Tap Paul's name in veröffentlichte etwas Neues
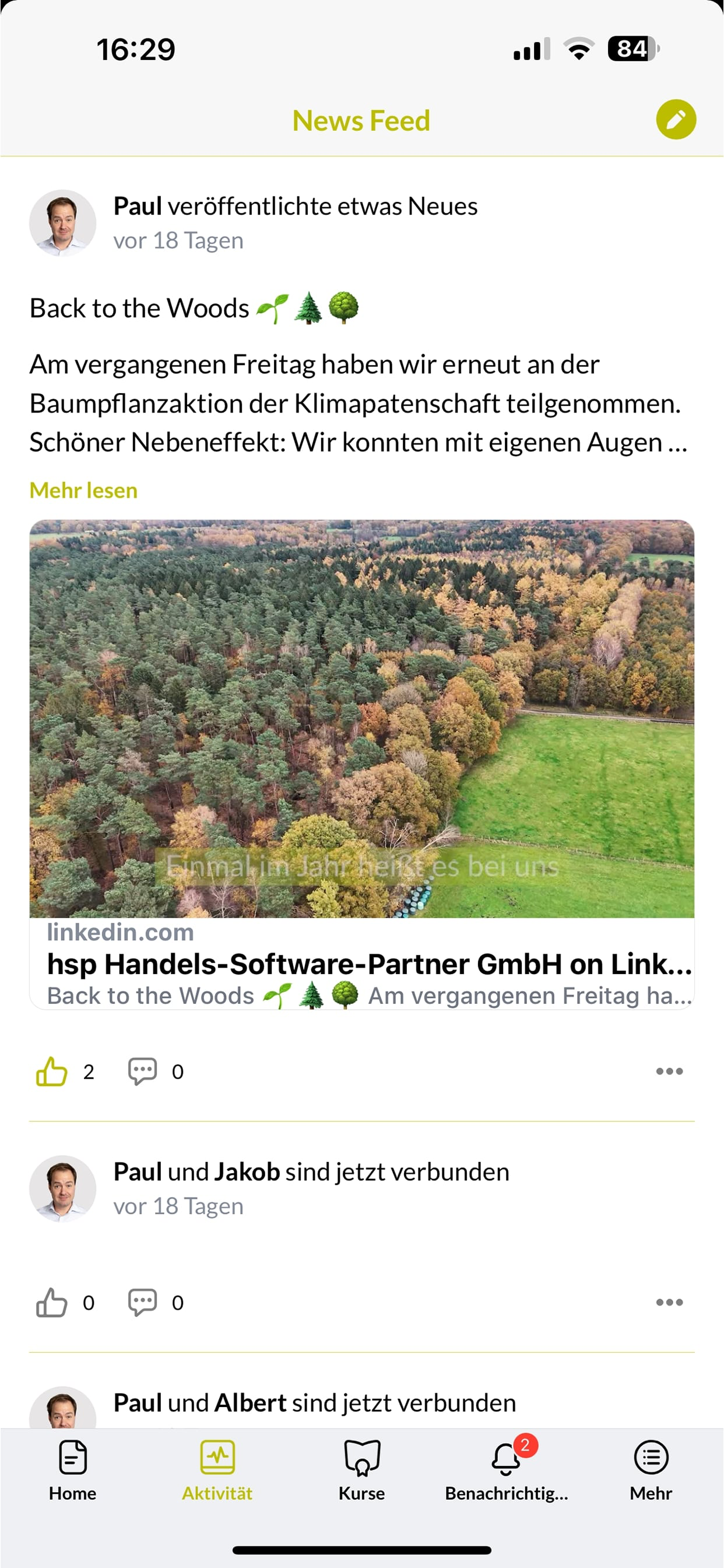Screen dimensions: 724x1568 [x=138, y=206]
